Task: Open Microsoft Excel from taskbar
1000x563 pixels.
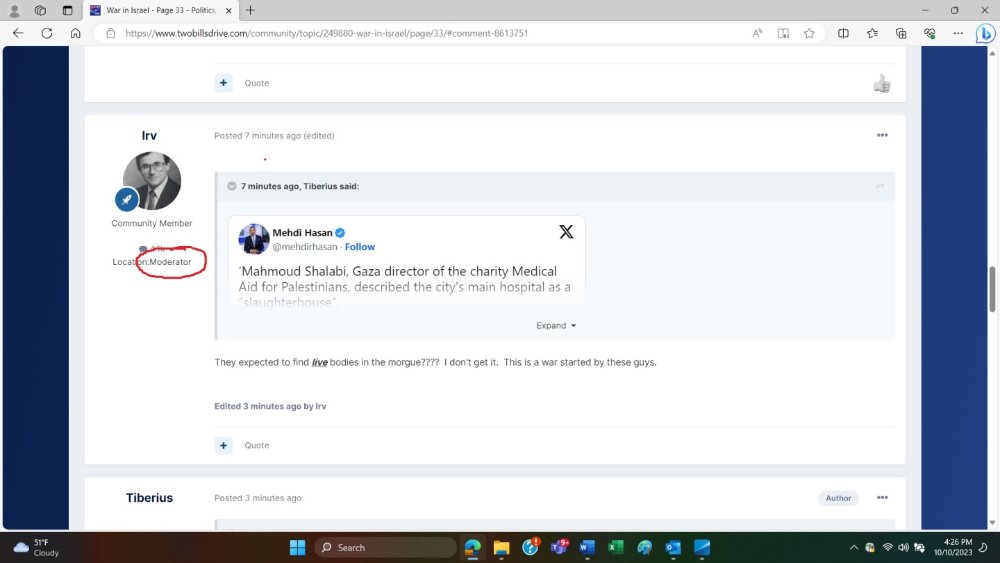Action: (615, 547)
